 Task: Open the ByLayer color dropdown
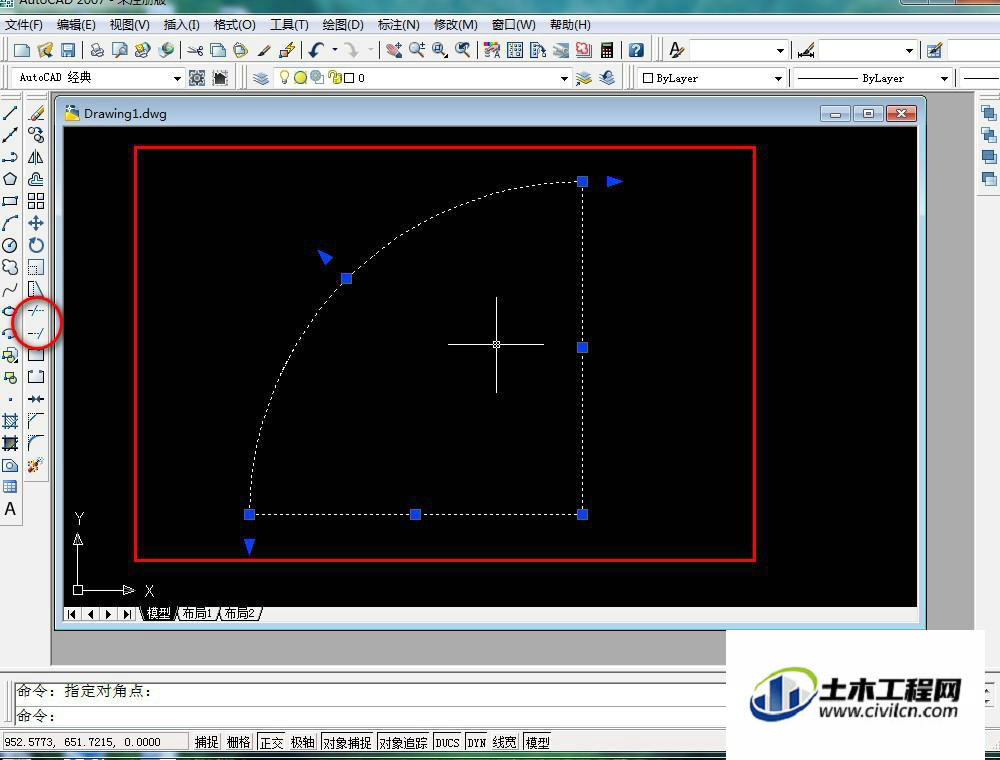pos(777,78)
